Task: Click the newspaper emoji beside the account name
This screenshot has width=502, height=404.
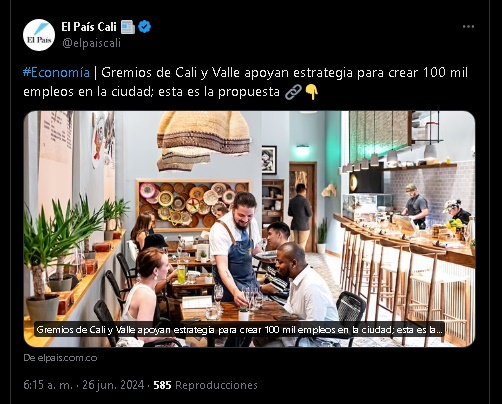Action: point(128,27)
